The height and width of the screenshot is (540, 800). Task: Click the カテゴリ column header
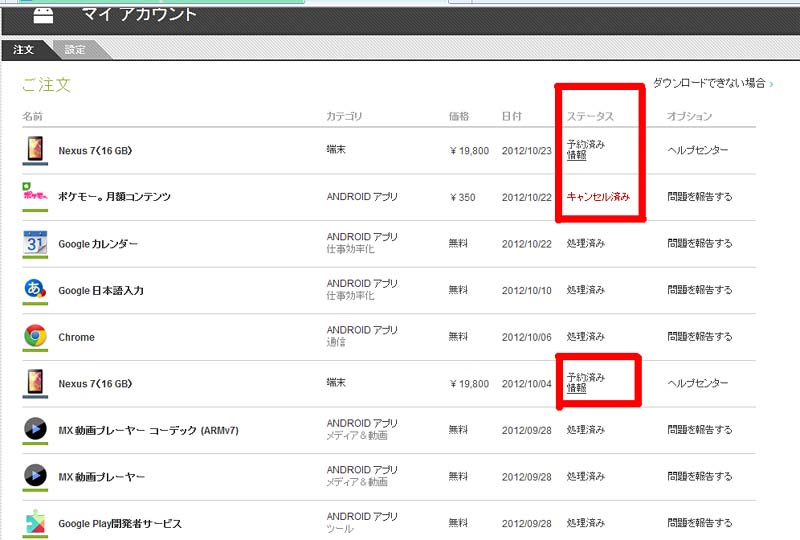pos(344,116)
